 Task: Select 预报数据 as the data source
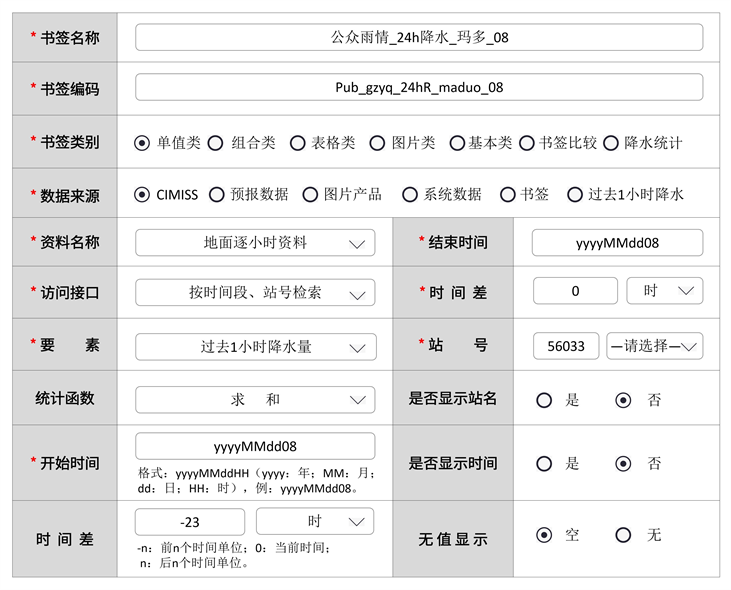[216, 195]
